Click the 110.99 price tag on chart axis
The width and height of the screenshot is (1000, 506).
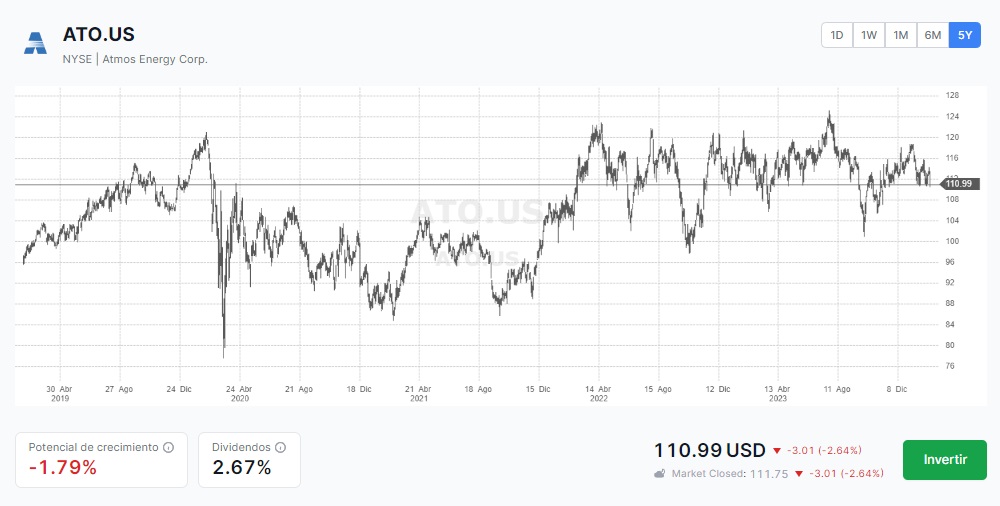(x=960, y=184)
